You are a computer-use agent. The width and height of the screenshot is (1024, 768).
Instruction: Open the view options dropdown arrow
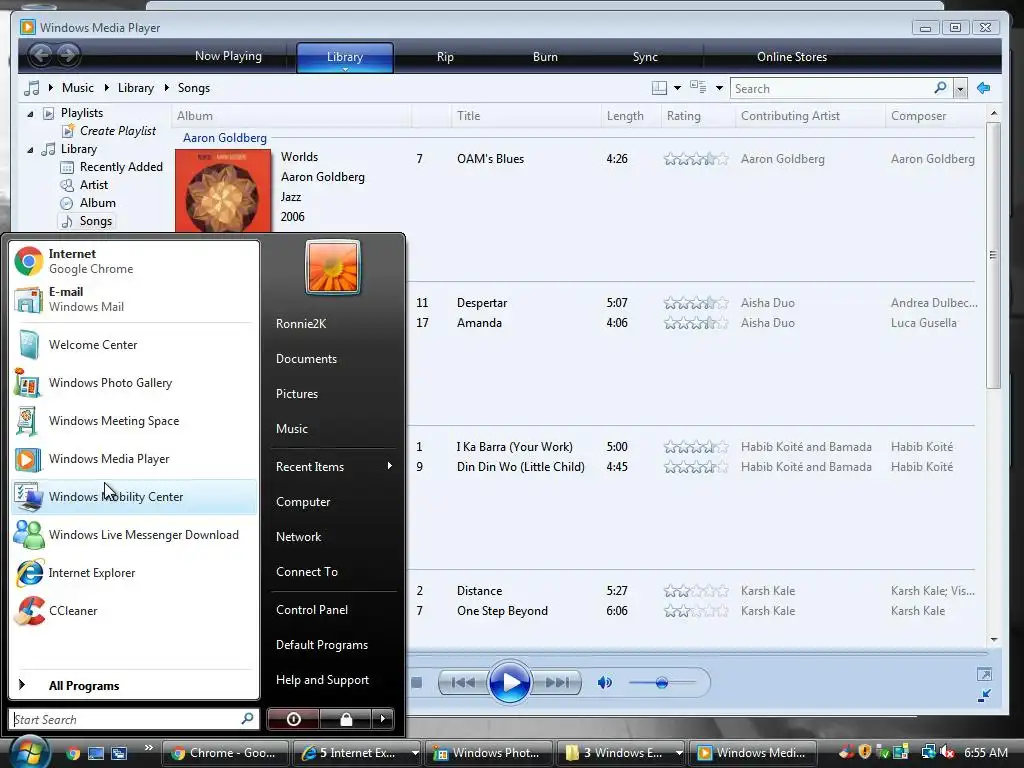click(x=719, y=88)
